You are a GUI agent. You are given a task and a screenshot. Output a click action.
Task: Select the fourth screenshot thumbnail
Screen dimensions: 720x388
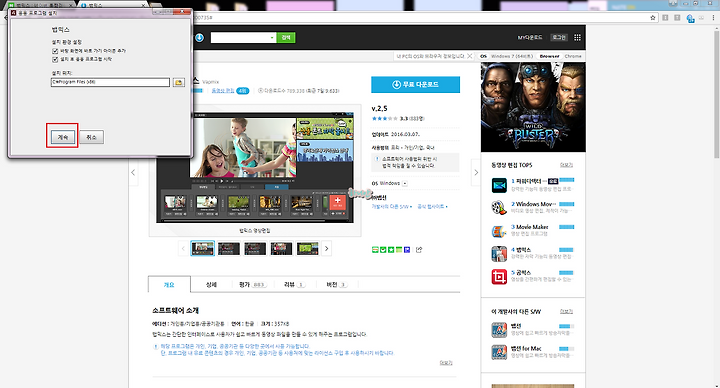click(x=281, y=248)
